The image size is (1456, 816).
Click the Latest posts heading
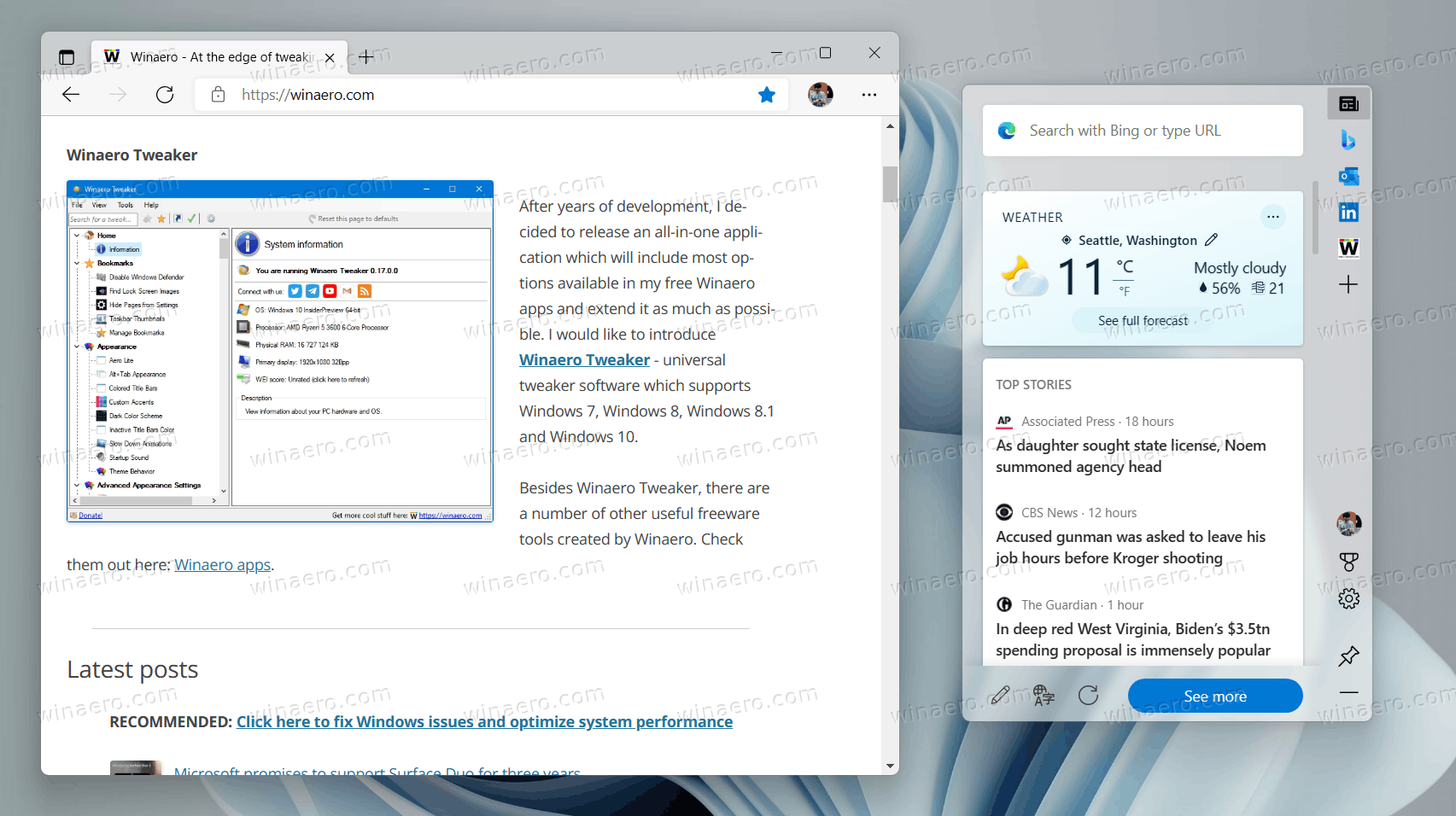coord(132,669)
